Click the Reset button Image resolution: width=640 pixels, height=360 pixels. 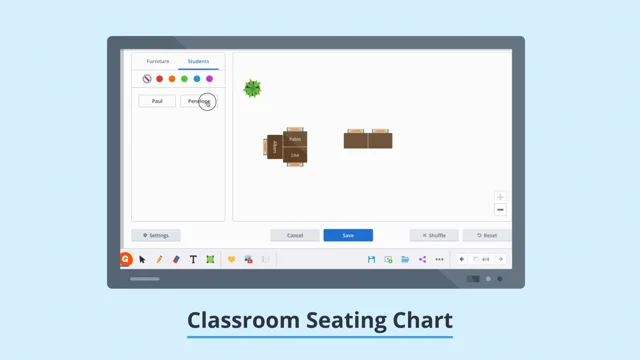487,236
